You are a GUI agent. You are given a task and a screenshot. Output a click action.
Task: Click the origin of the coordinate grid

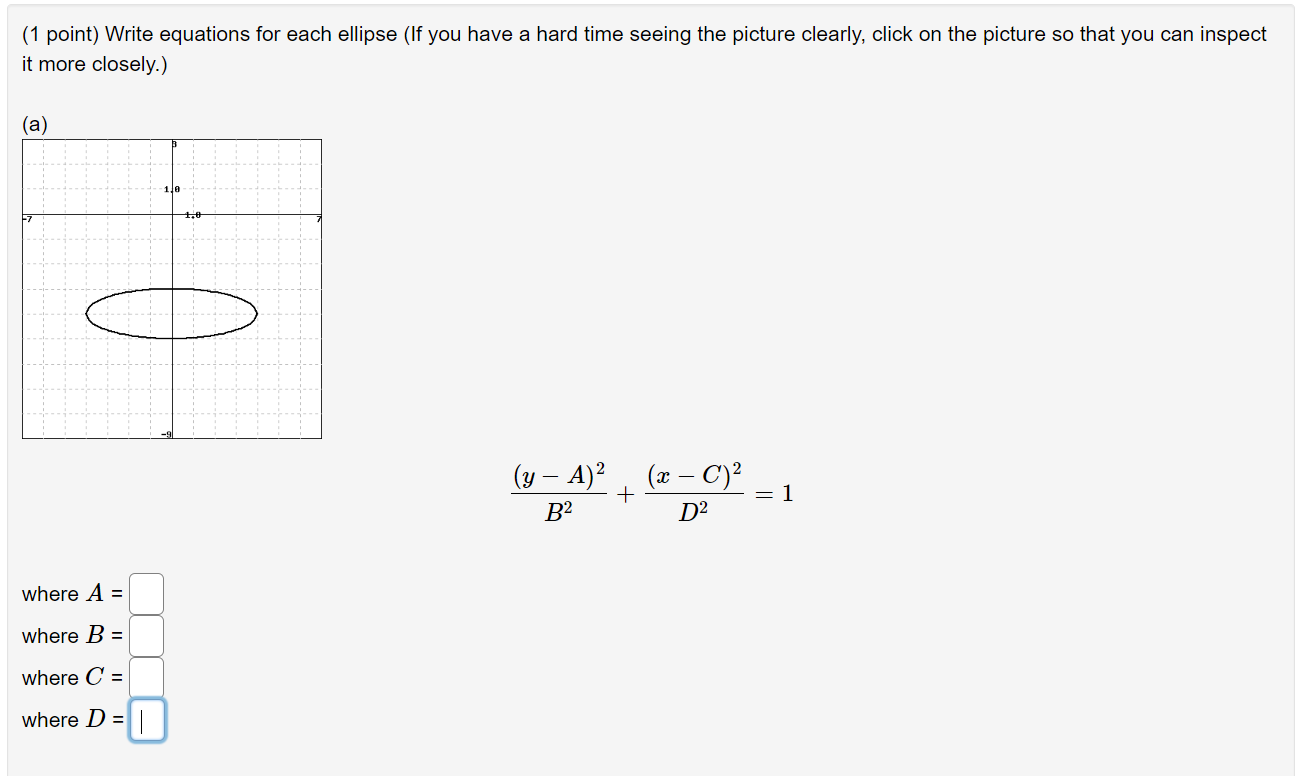174,214
